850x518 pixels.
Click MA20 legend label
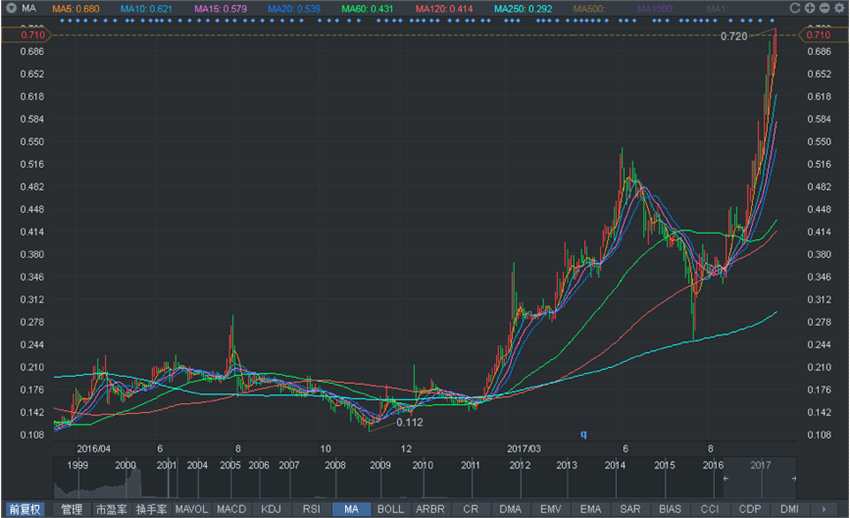click(293, 9)
